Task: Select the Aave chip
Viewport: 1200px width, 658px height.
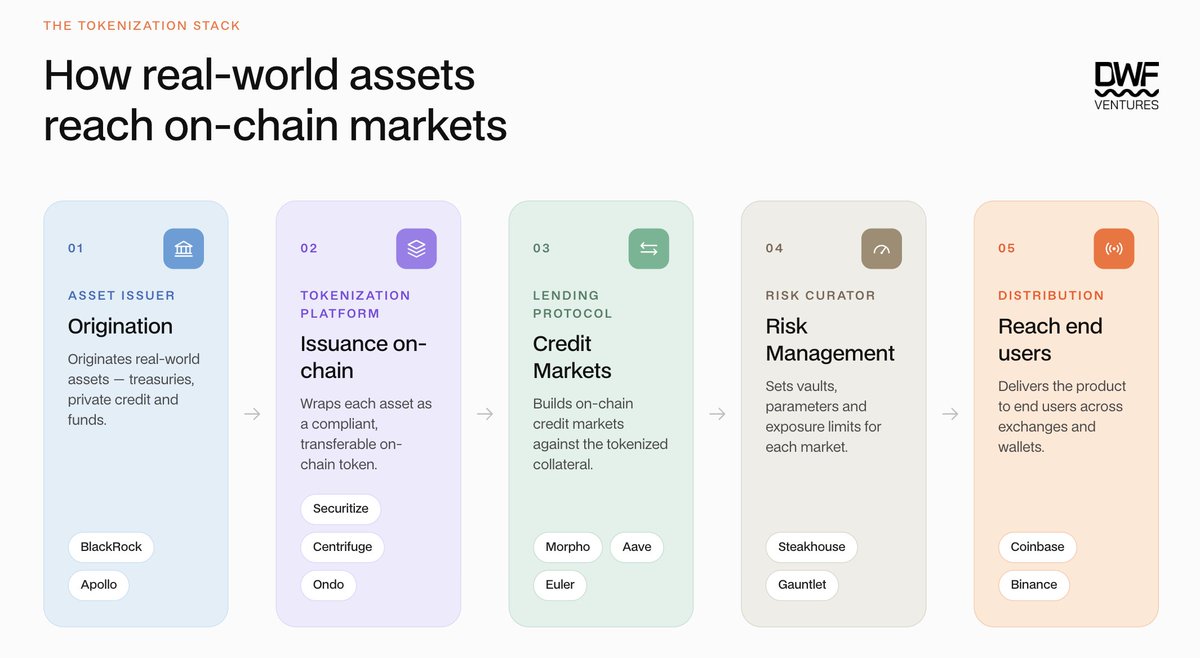Action: 637,547
